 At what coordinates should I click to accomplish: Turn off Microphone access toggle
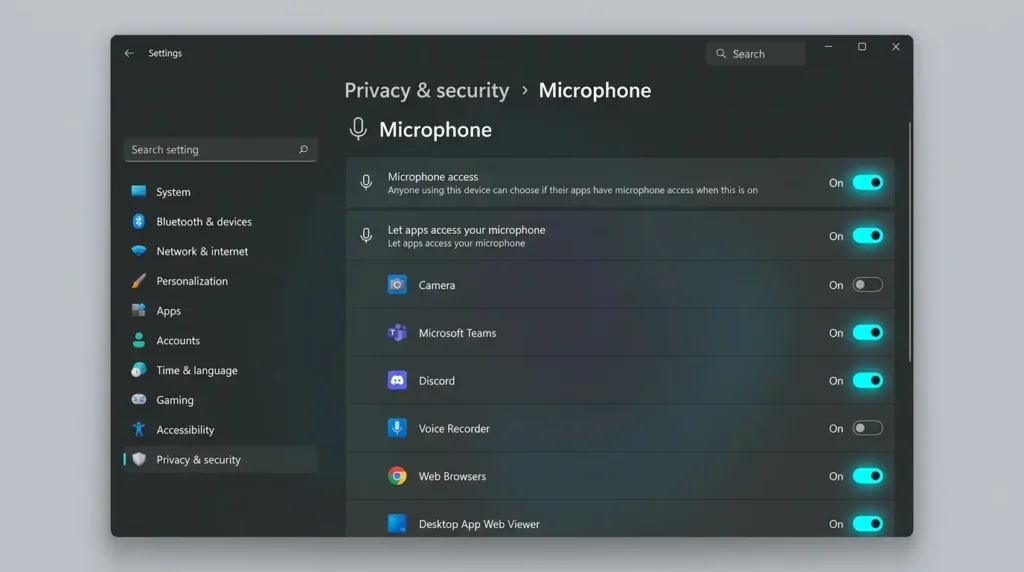867,183
